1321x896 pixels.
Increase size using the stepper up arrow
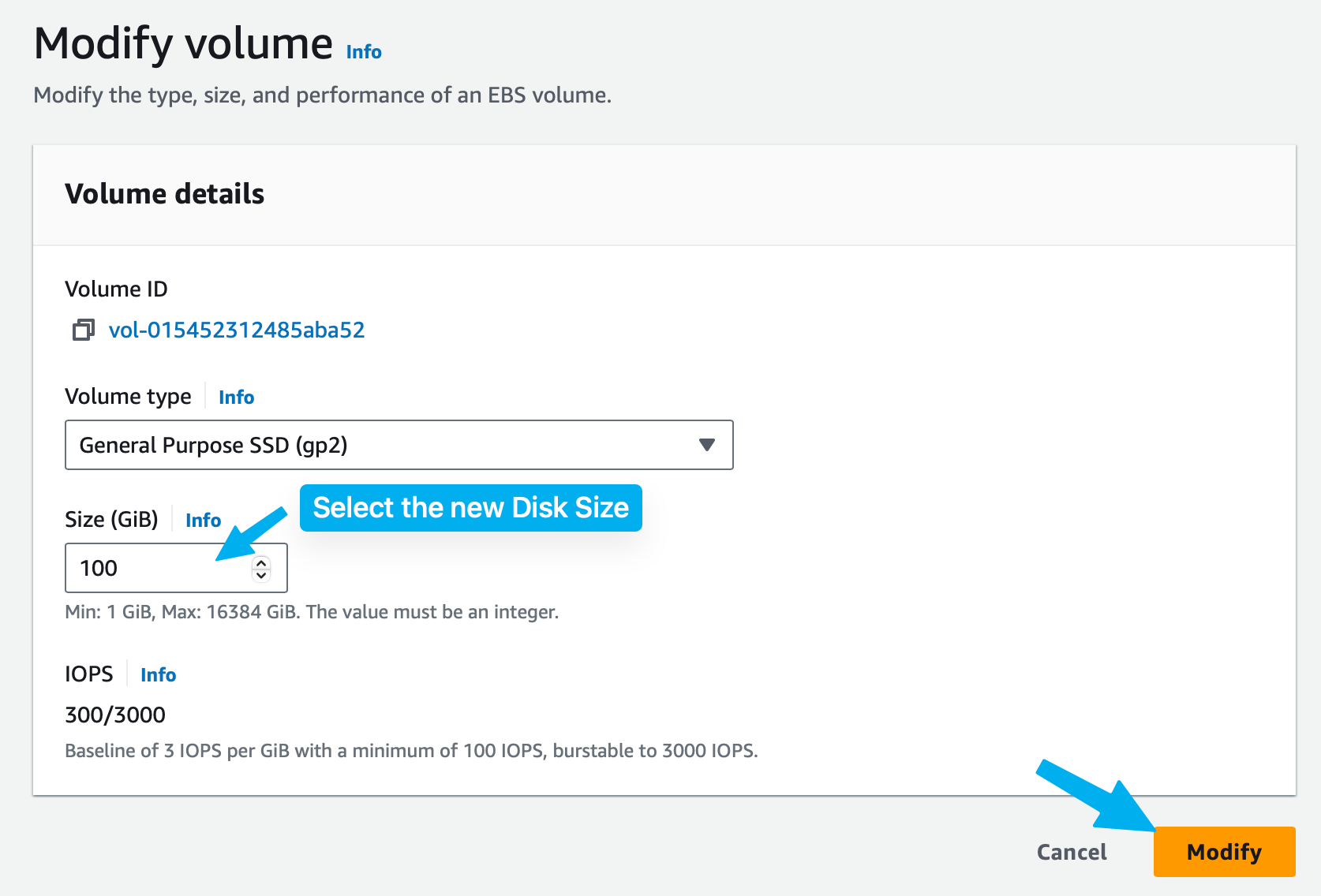pos(261,562)
